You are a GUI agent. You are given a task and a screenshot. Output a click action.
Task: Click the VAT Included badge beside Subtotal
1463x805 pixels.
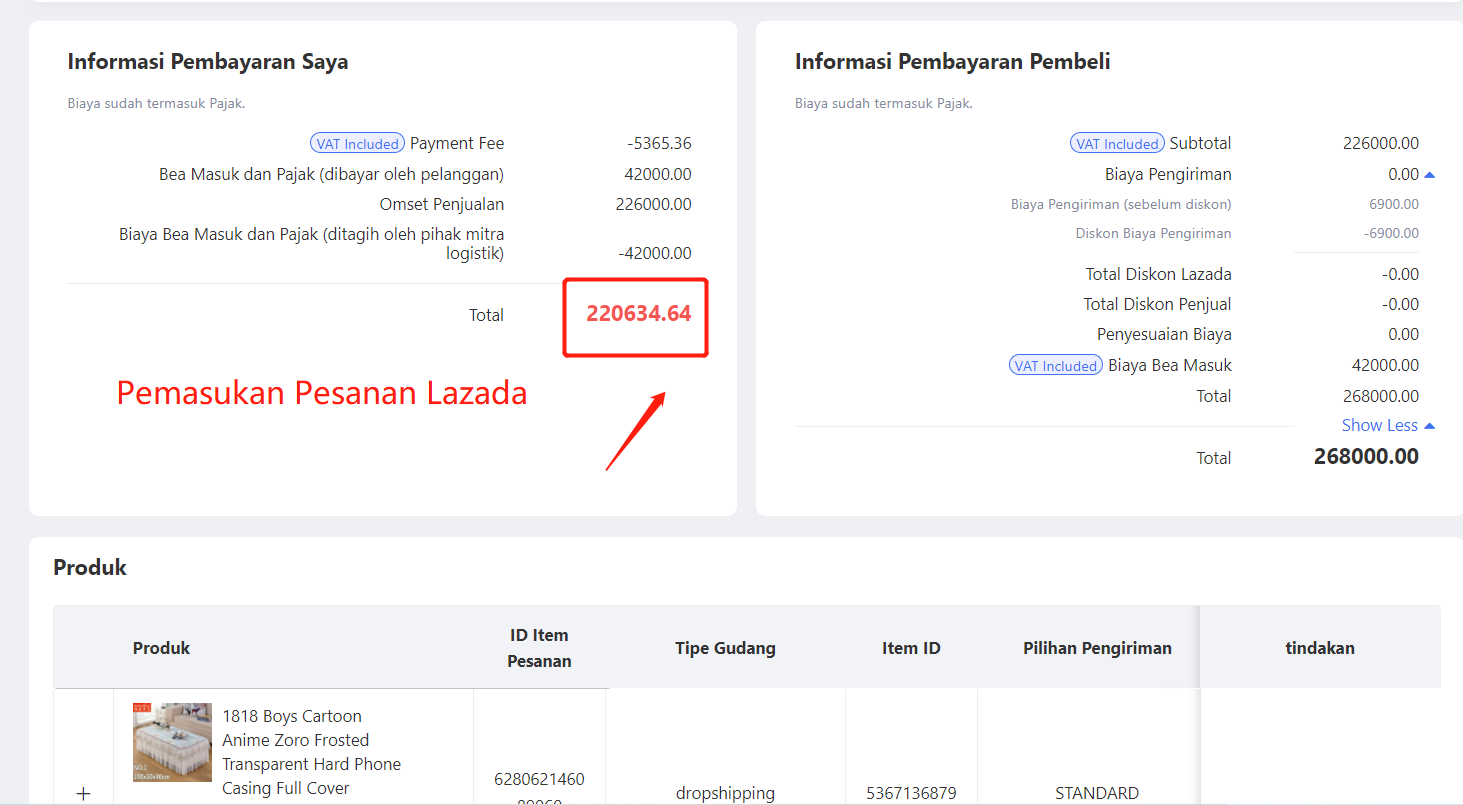coord(1117,143)
